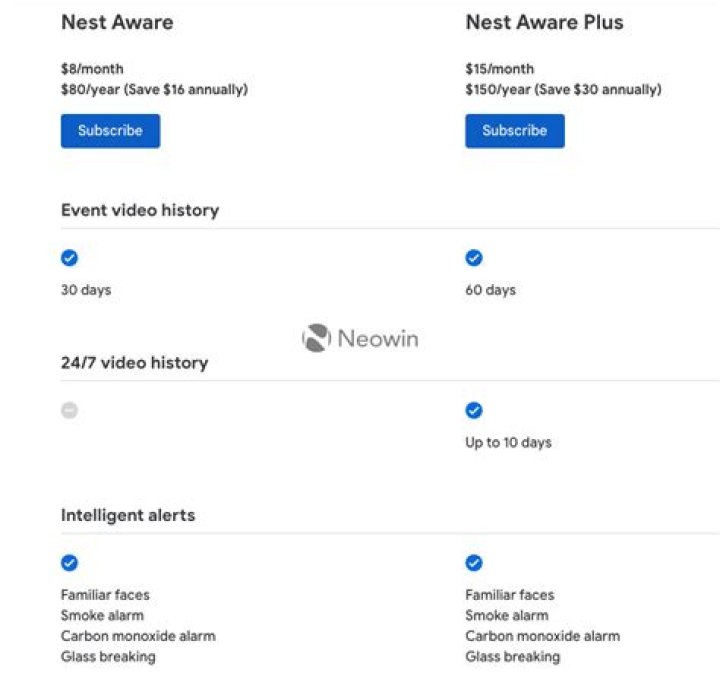Click the Intelligent alerts section header
Screen dimensions: 720x676
click(x=128, y=515)
